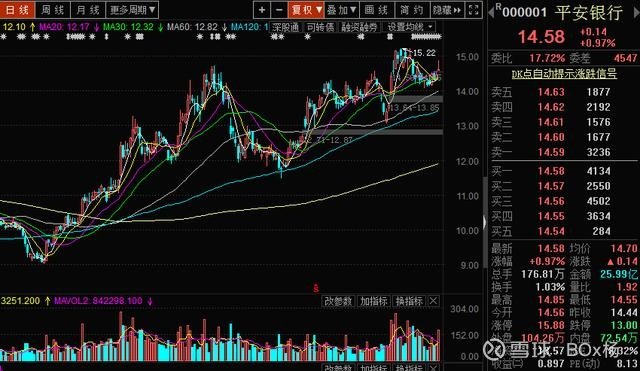The width and height of the screenshot is (640, 371).
Task: Click the 卖一 price 14.59
Action: click(x=551, y=152)
